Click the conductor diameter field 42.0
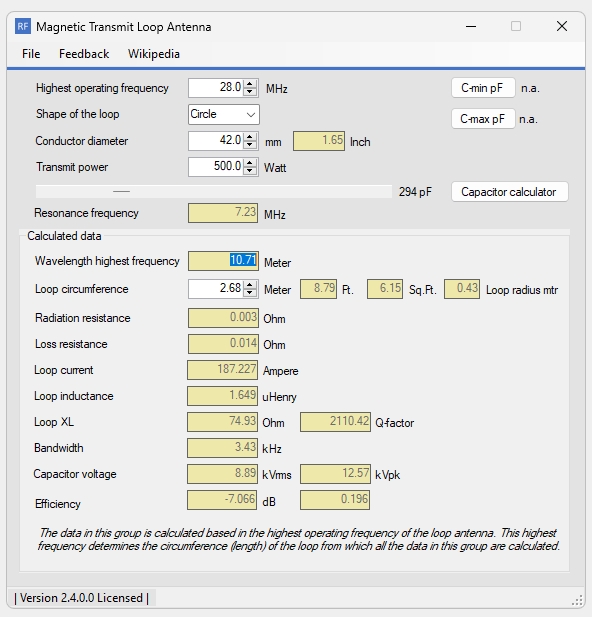 [x=216, y=140]
